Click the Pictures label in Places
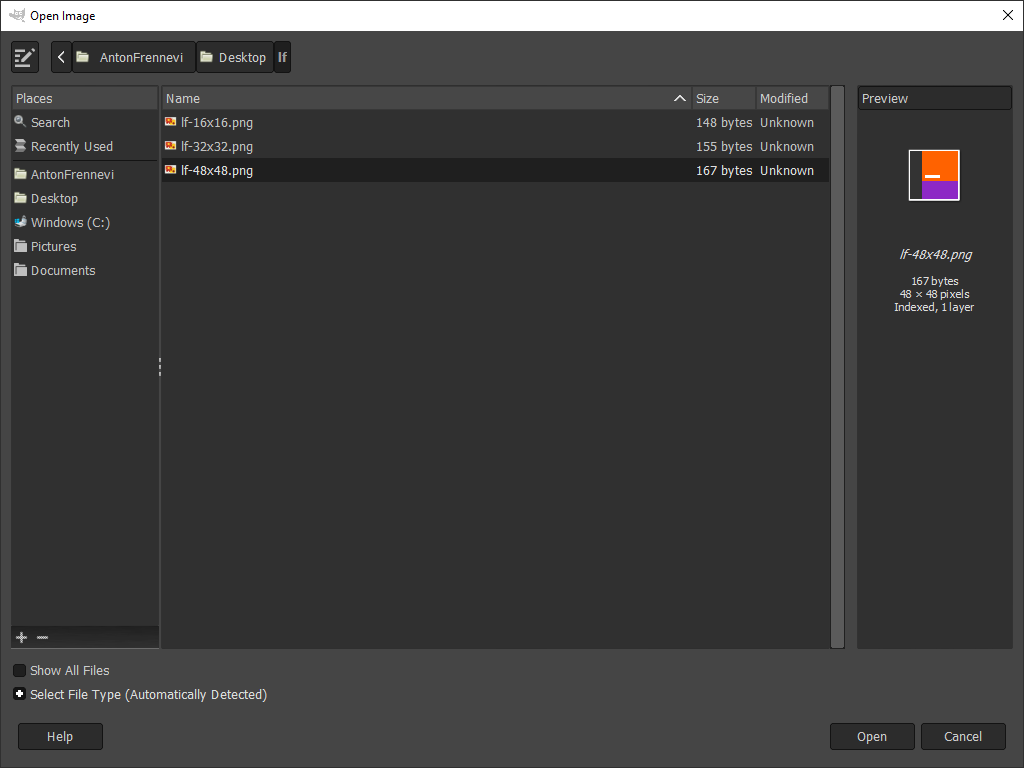The height and width of the screenshot is (768, 1024). point(54,246)
